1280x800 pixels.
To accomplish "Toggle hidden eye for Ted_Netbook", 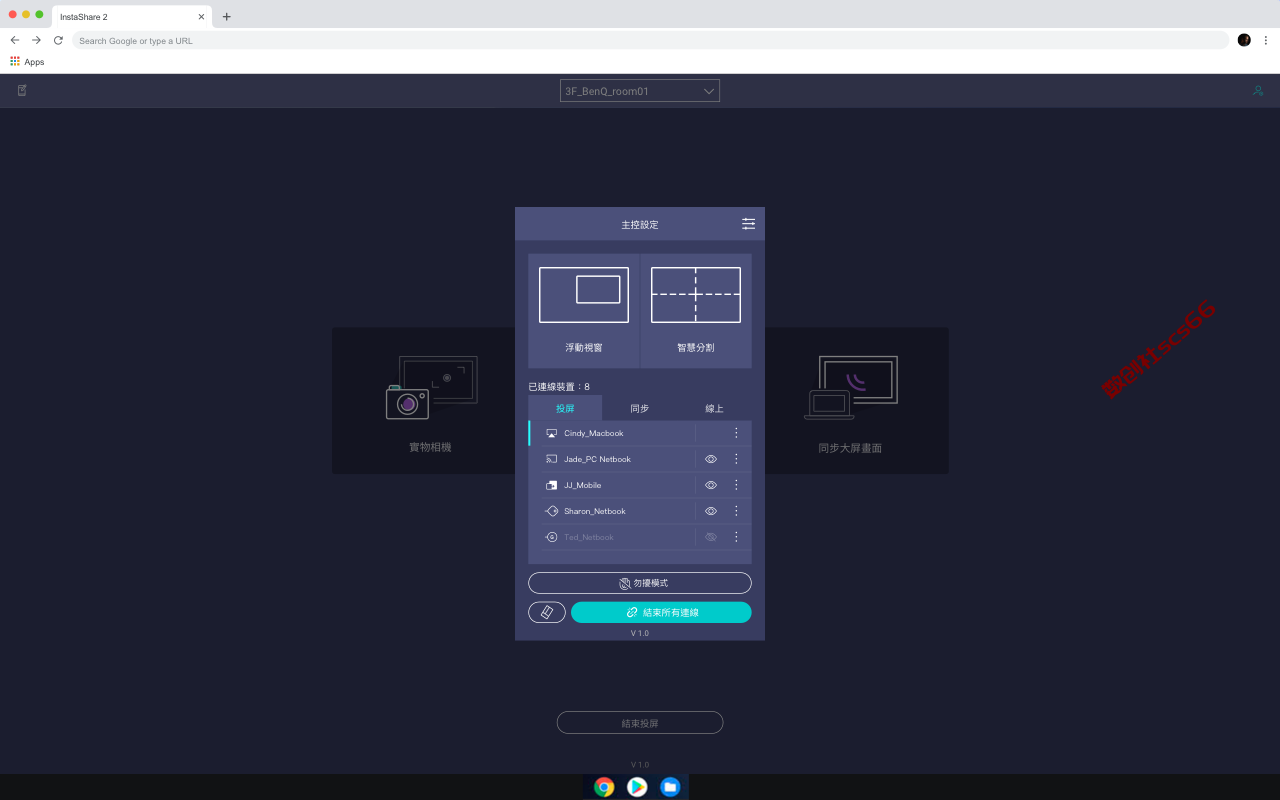I will (711, 537).
